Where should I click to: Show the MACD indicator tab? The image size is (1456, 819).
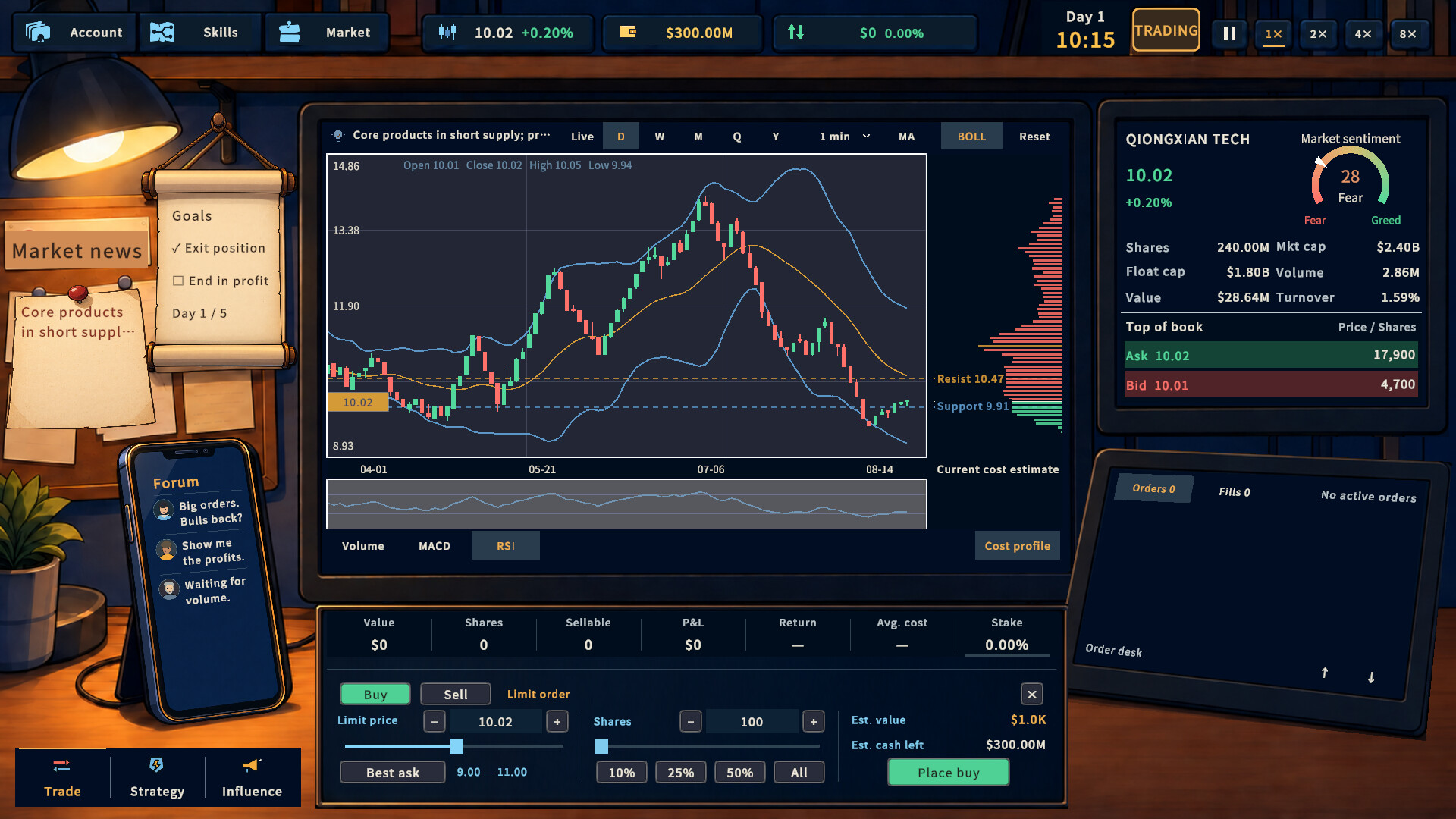[435, 546]
